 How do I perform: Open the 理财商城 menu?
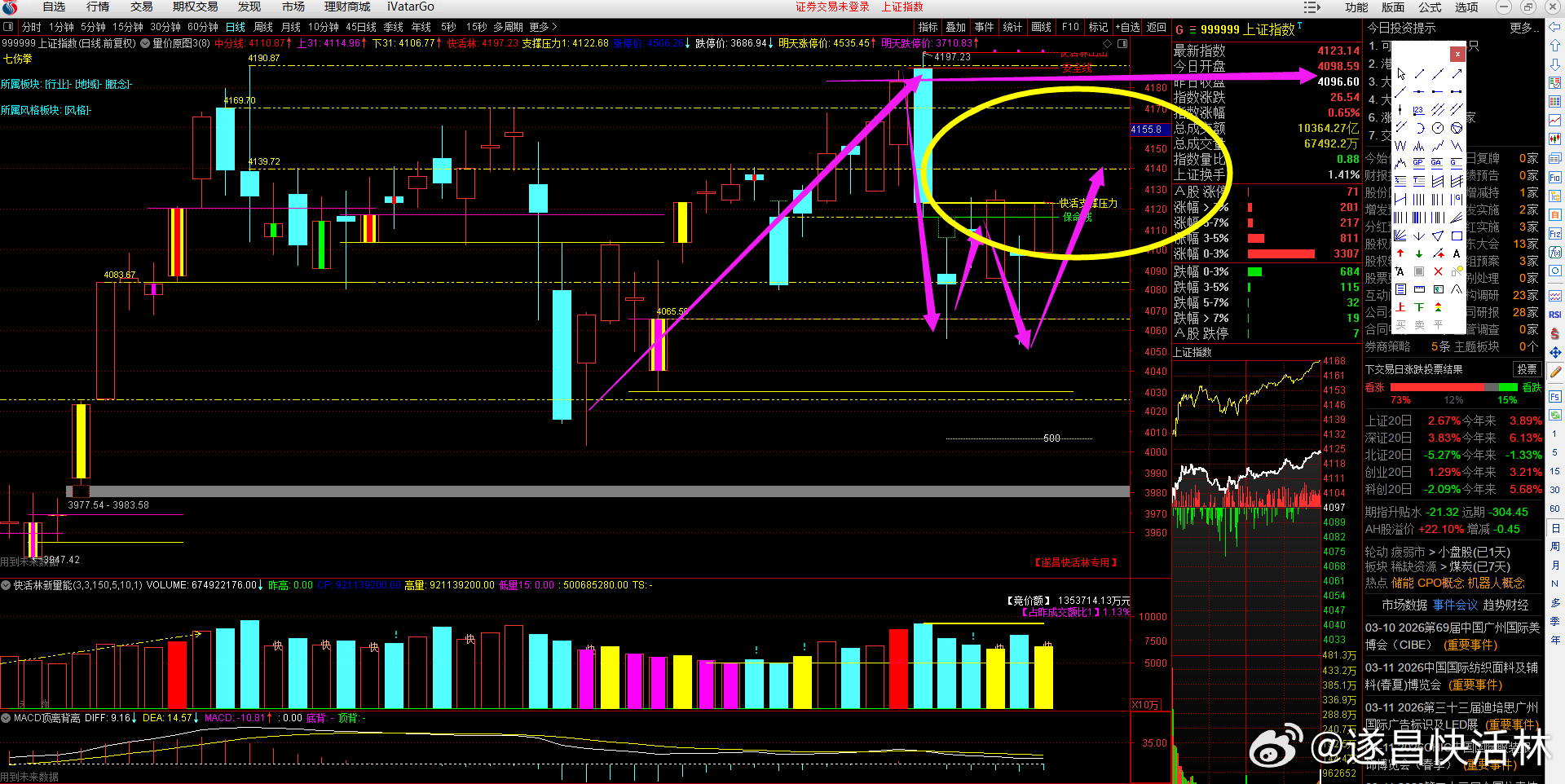pyautogui.click(x=347, y=7)
